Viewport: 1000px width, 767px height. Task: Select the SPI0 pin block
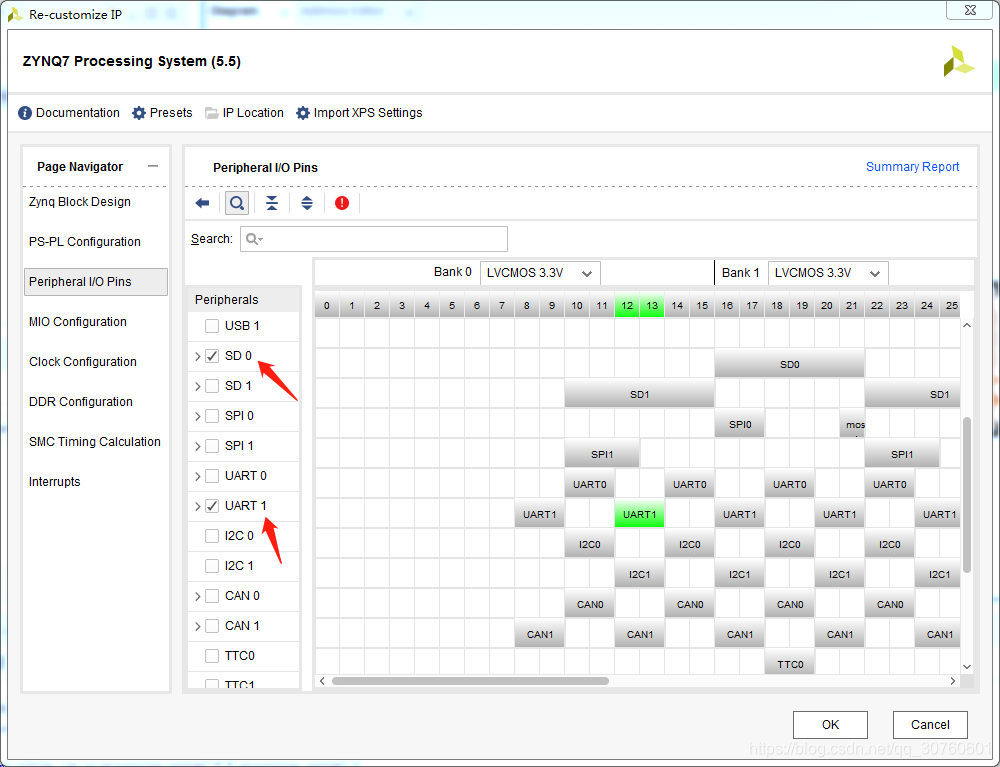pyautogui.click(x=740, y=424)
